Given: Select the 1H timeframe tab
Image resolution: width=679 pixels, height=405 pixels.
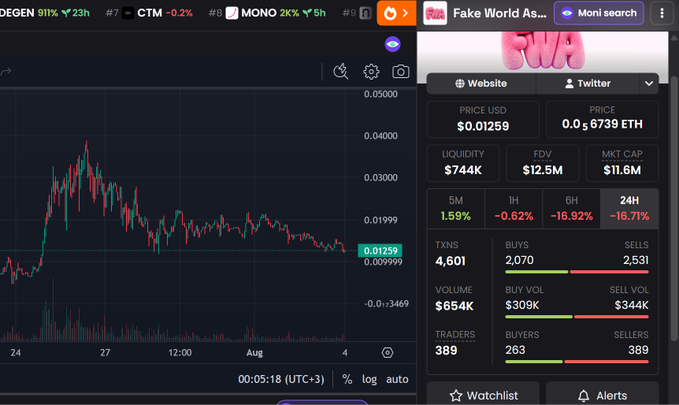Looking at the screenshot, I should point(514,208).
